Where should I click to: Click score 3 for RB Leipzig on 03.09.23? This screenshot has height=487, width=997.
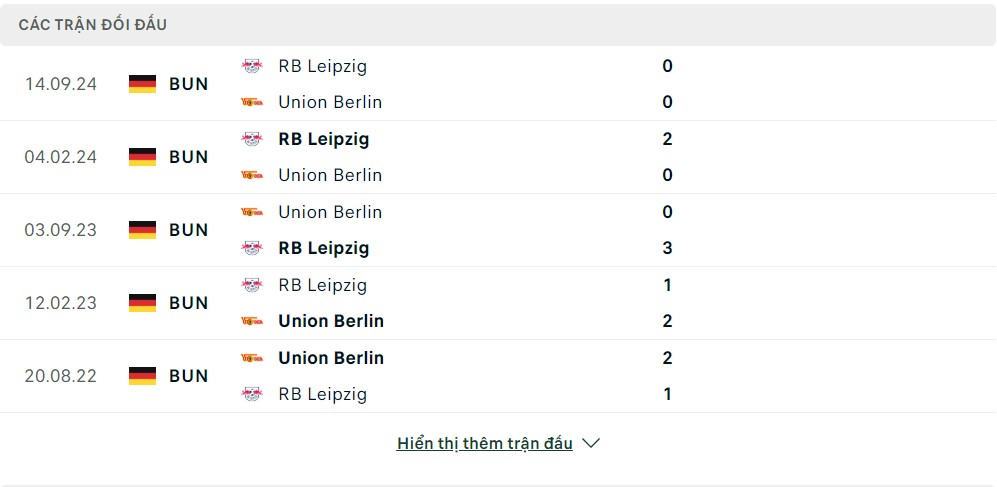(667, 248)
